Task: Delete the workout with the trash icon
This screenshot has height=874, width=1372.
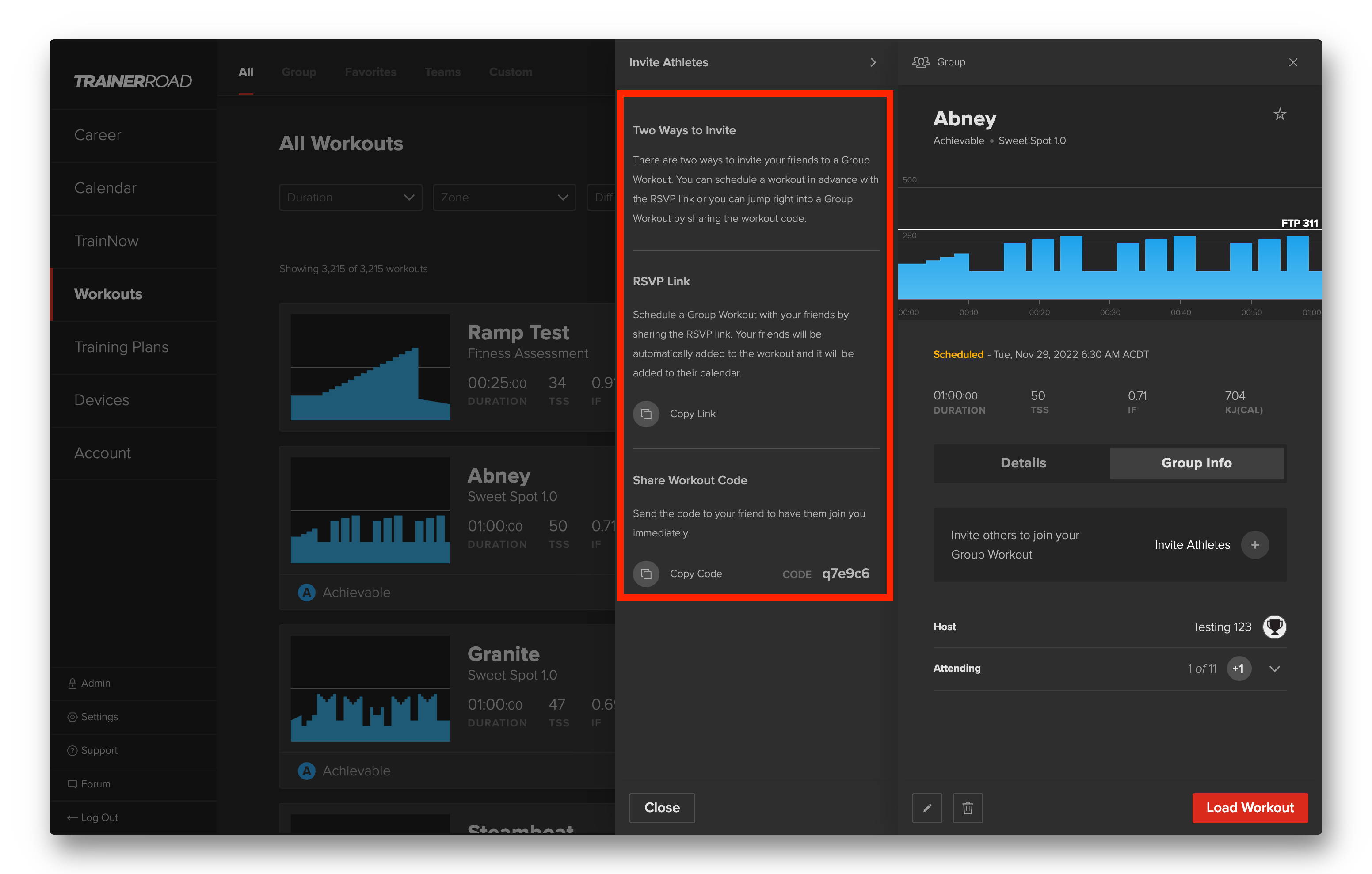Action: click(x=968, y=807)
